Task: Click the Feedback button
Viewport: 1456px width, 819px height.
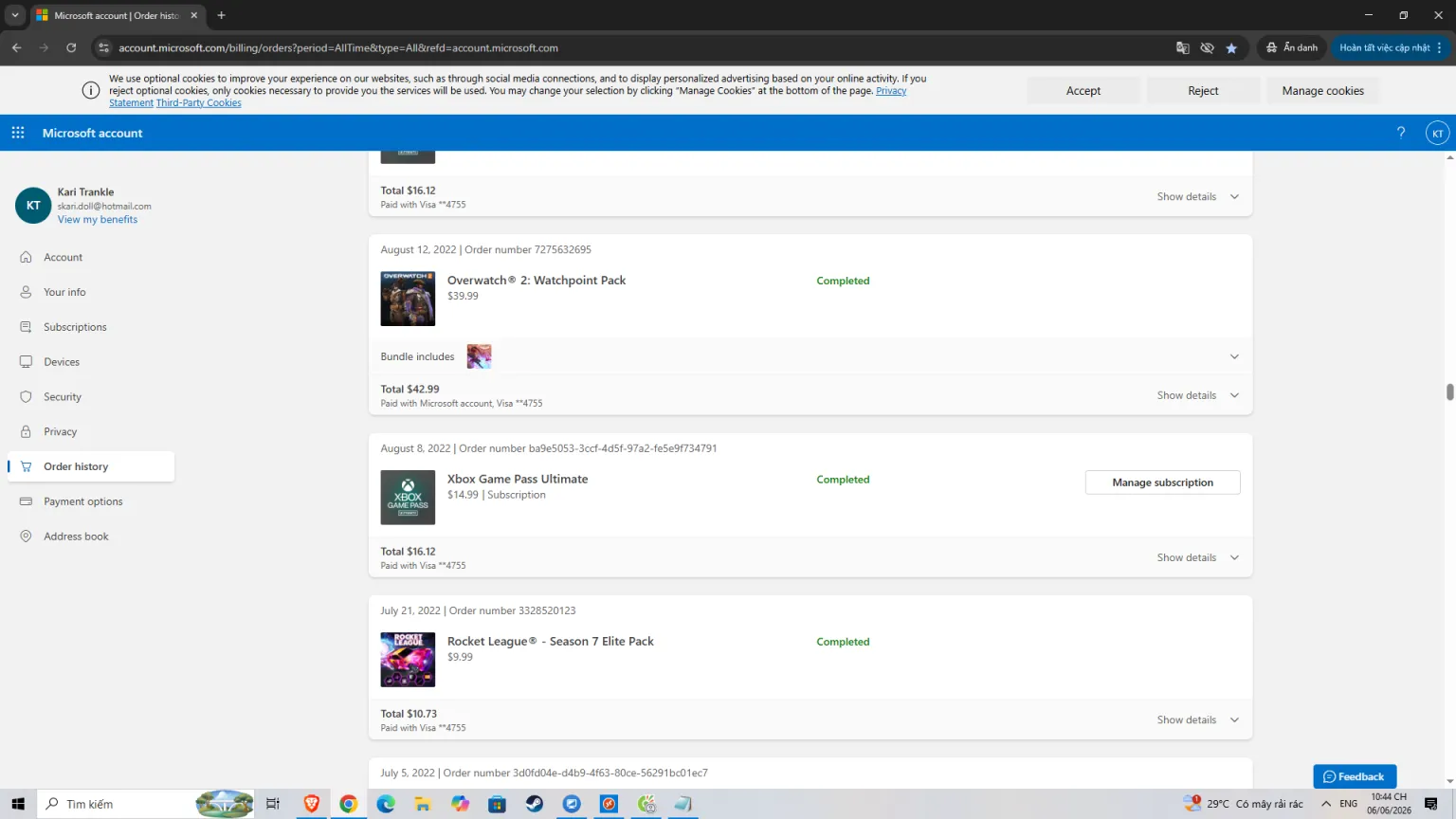Action: click(1355, 776)
